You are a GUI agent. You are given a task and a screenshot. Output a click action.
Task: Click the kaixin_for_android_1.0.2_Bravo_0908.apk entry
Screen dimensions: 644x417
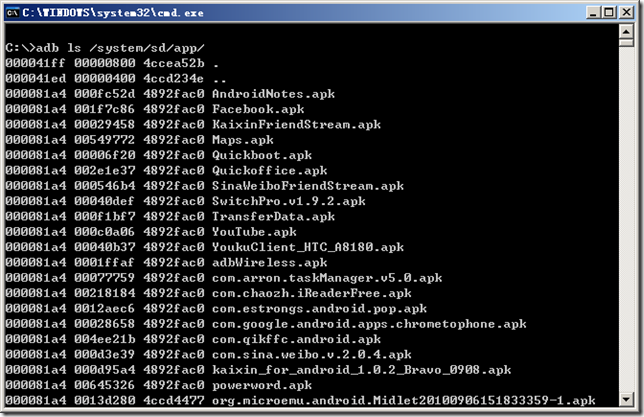click(x=361, y=370)
